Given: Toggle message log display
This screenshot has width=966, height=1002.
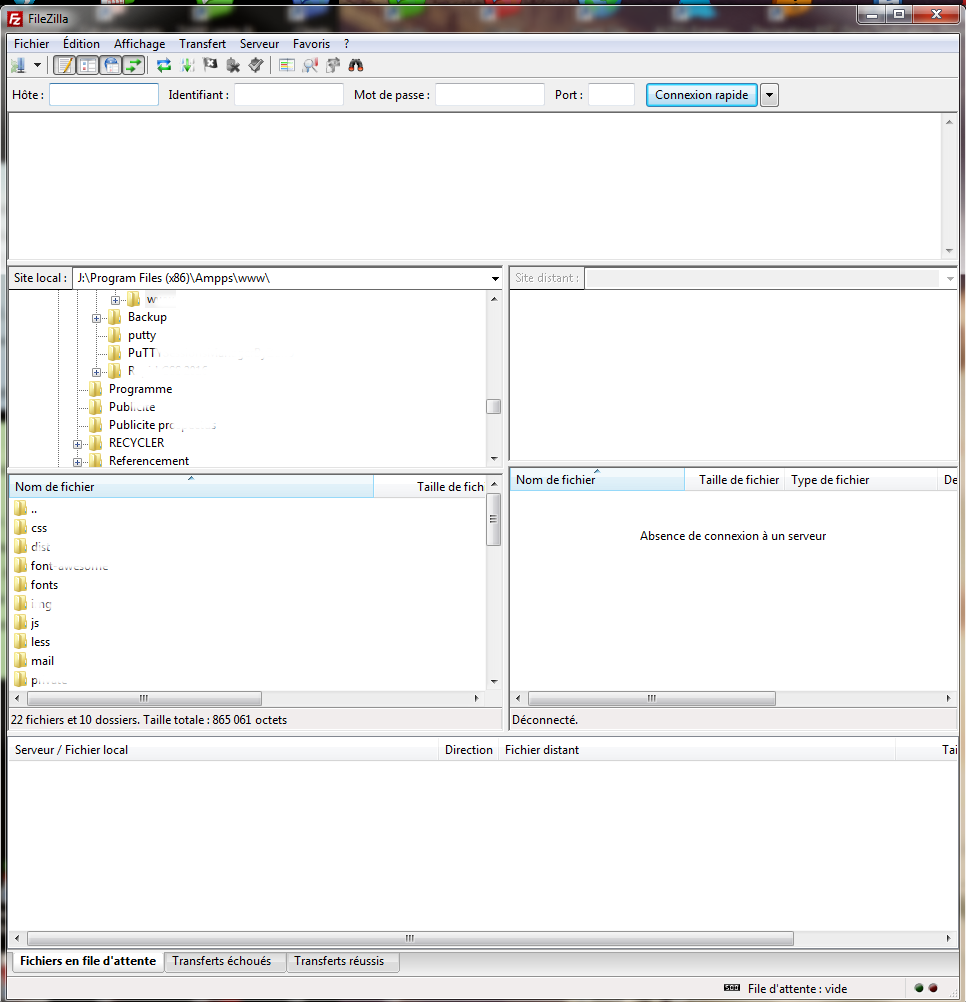Looking at the screenshot, I should tap(64, 65).
